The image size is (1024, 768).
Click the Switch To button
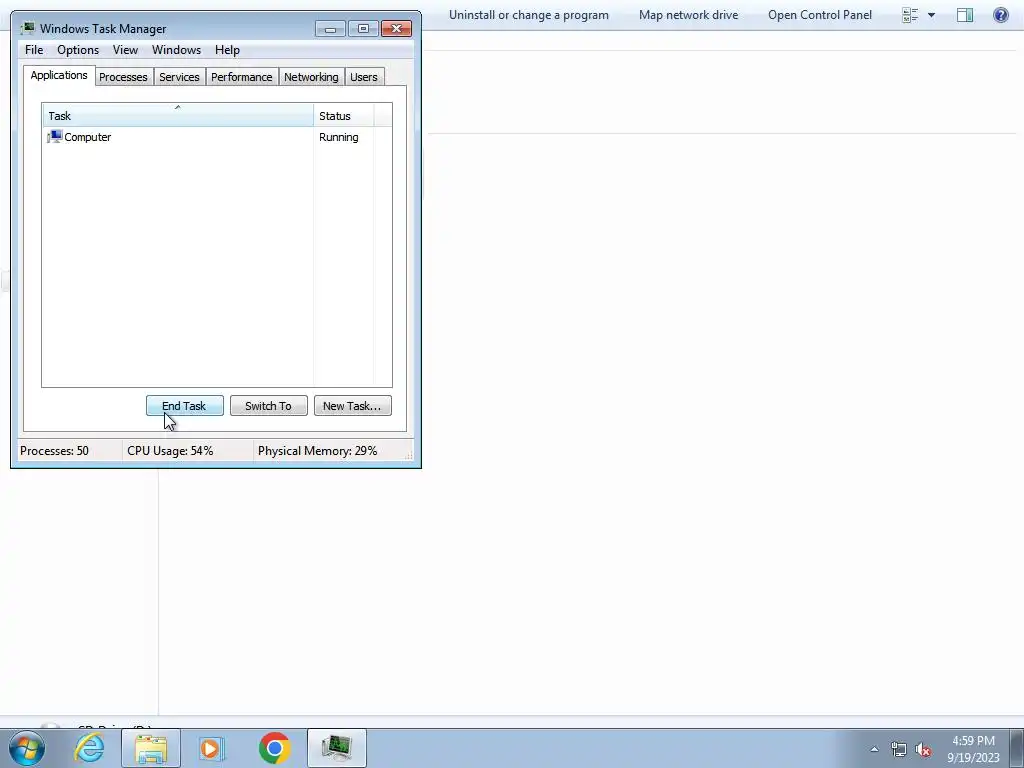pos(268,406)
